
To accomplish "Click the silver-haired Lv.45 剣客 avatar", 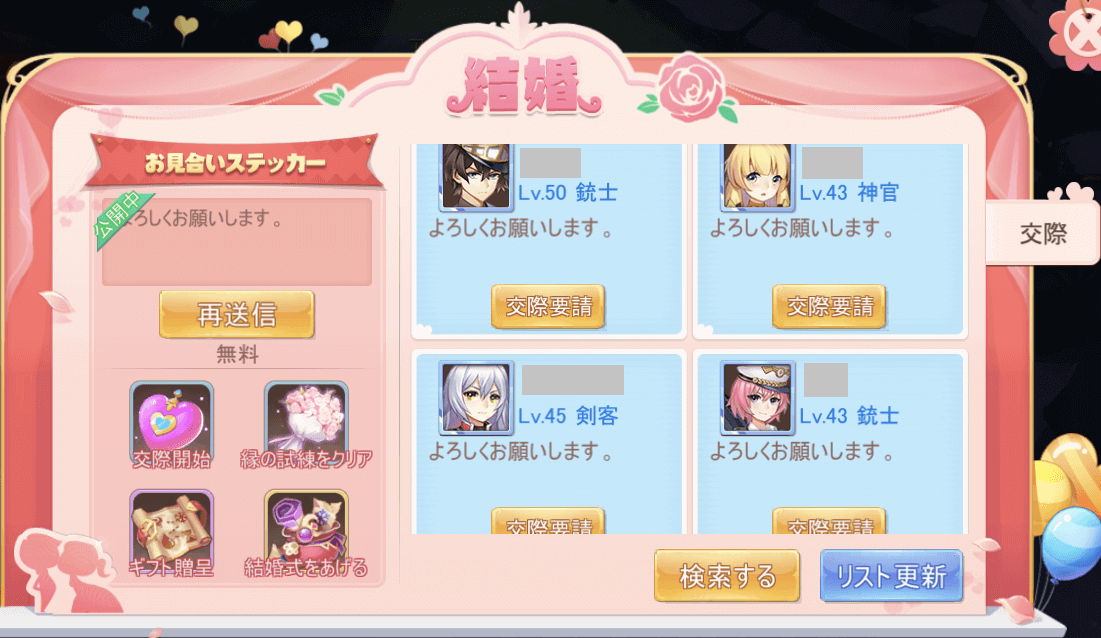I will pos(476,398).
